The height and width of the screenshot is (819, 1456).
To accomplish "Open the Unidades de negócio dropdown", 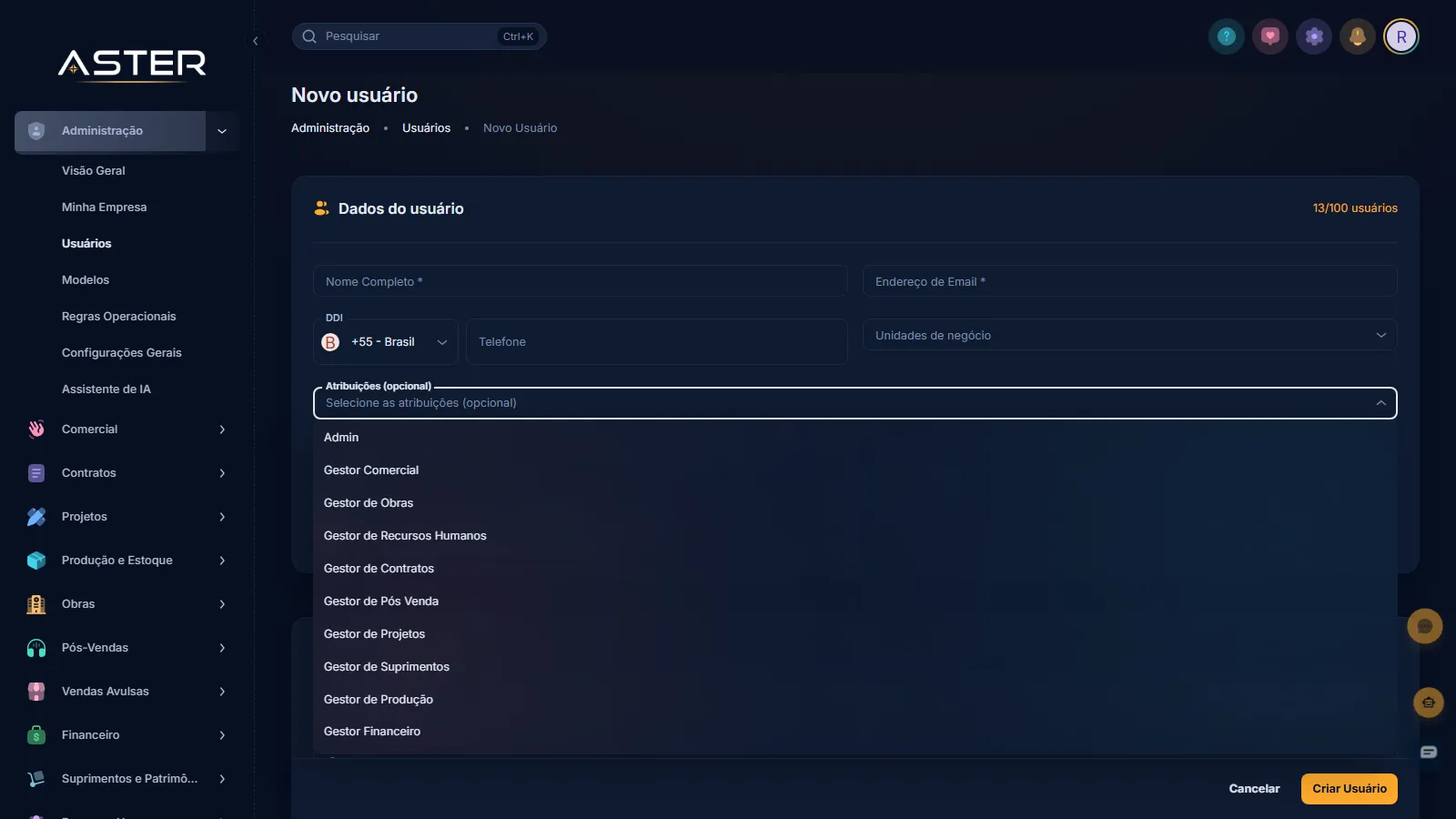I will (x=1130, y=335).
